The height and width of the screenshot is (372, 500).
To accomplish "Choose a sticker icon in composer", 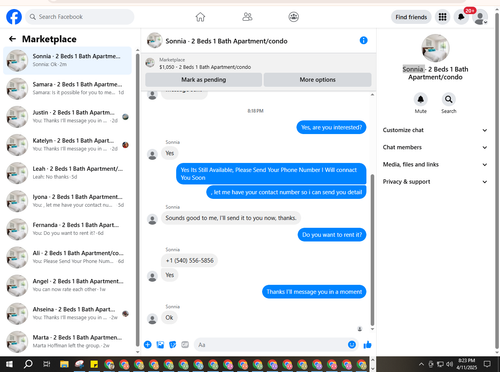I will [173, 345].
